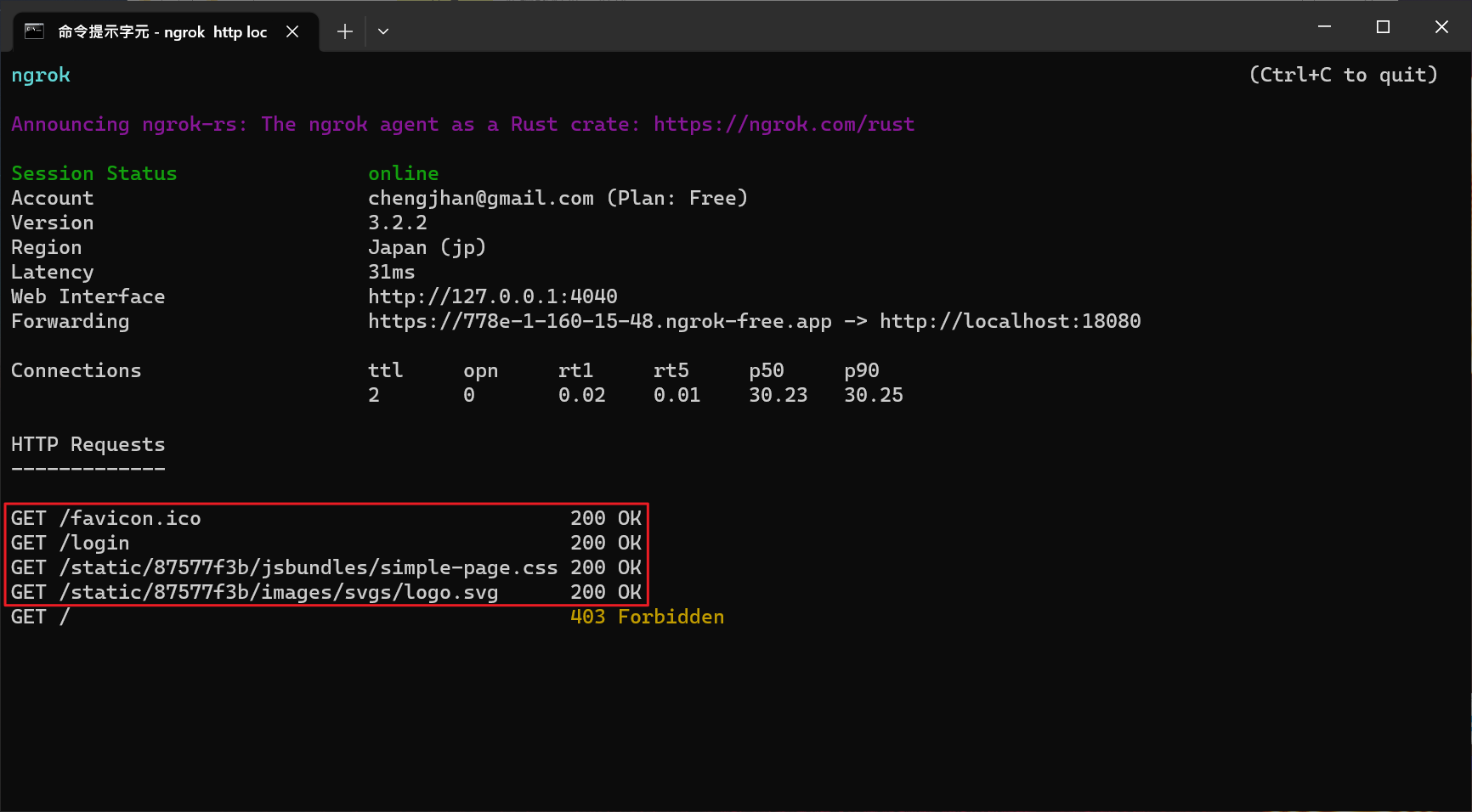Click the Ctrl+C to quit hint

pyautogui.click(x=1344, y=75)
